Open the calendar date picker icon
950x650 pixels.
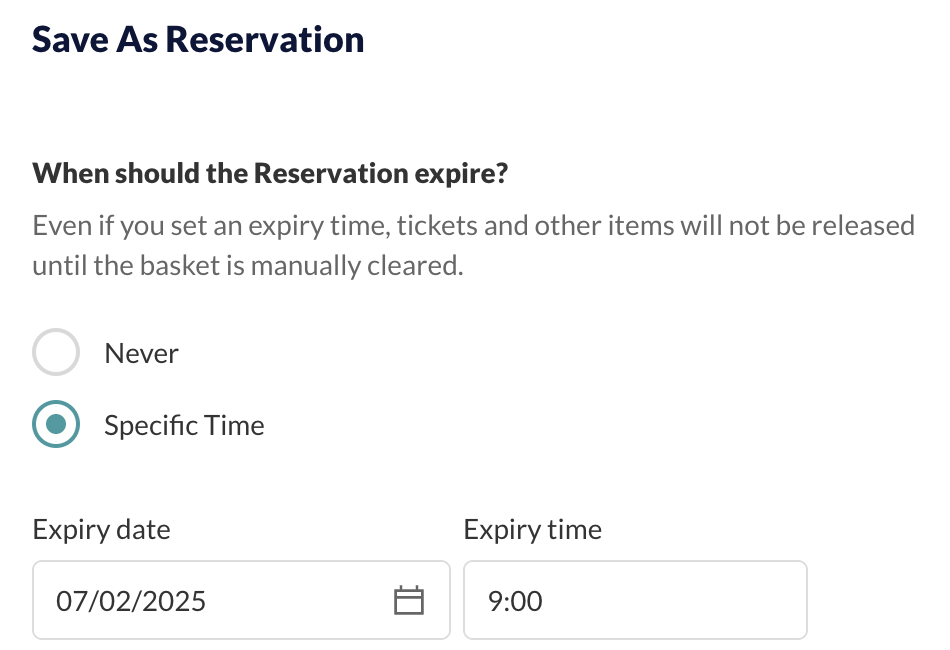pyautogui.click(x=409, y=600)
